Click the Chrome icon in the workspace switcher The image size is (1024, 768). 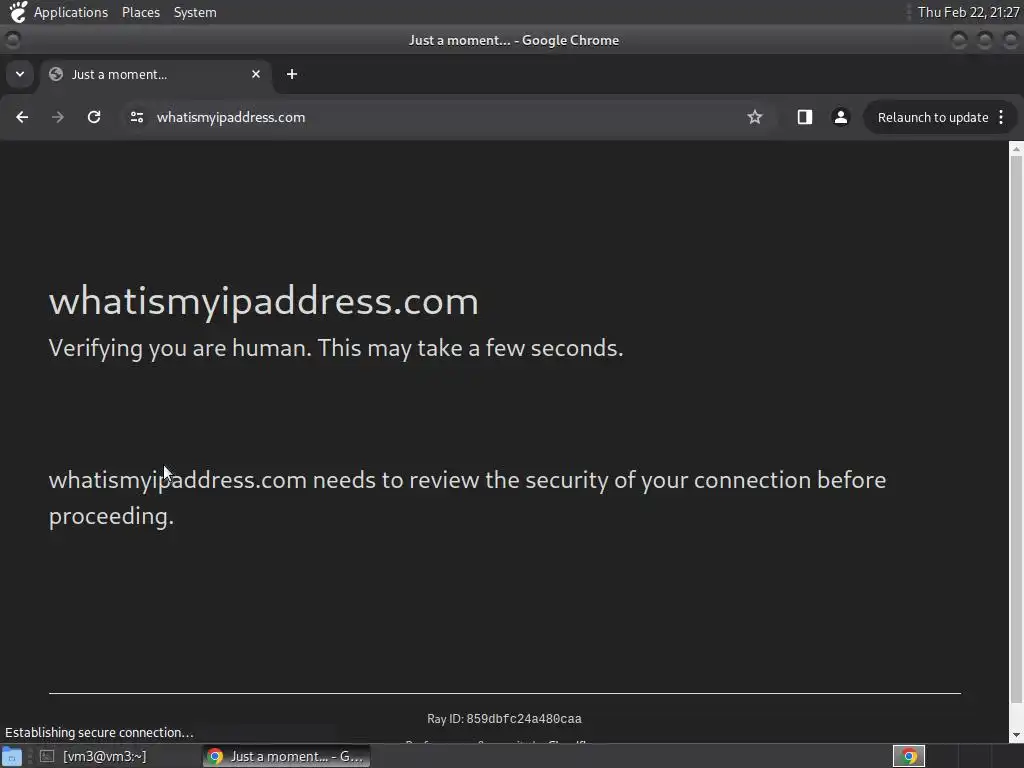click(908, 756)
